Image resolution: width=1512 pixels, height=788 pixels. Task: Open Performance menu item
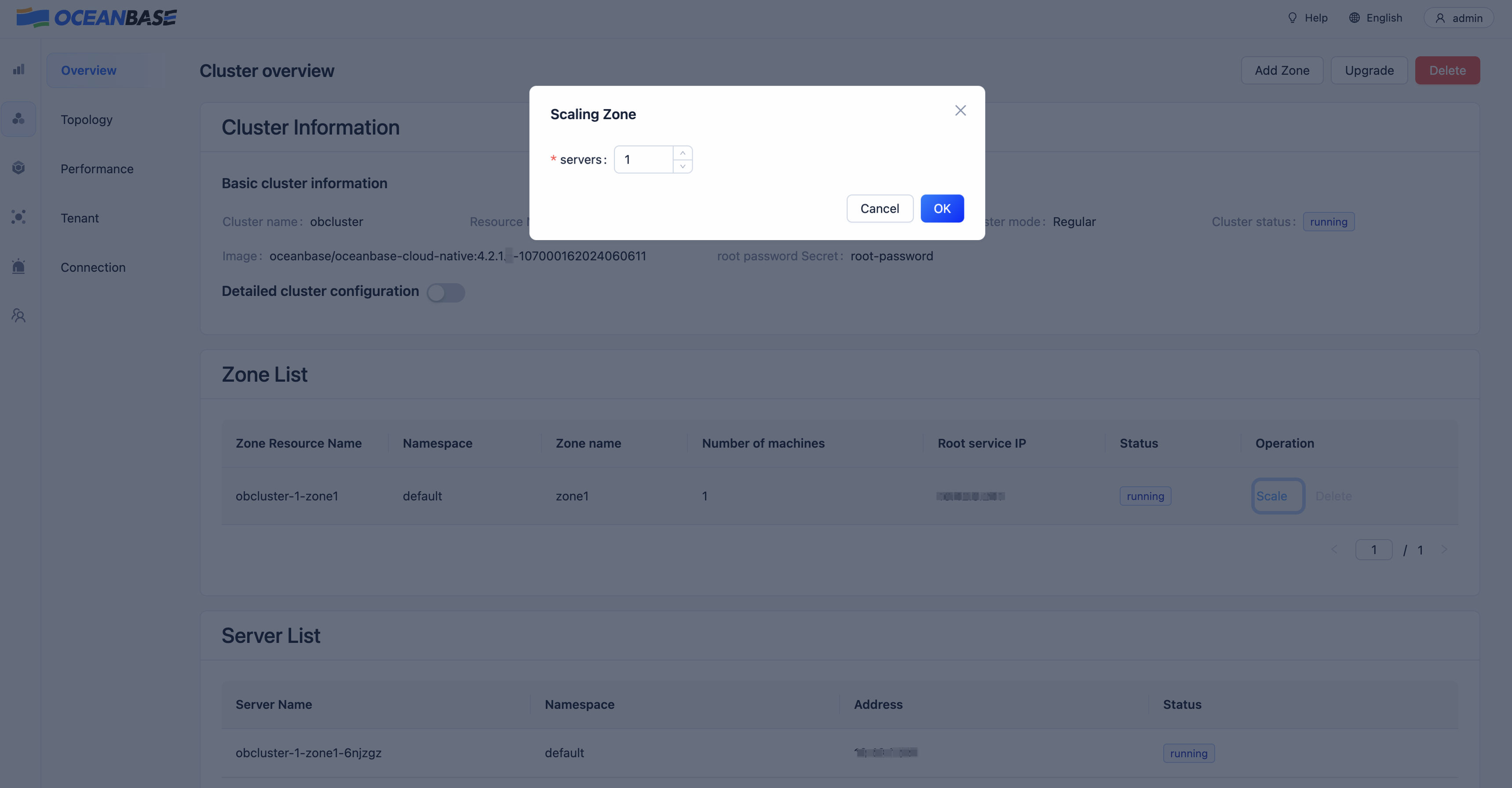coord(97,169)
